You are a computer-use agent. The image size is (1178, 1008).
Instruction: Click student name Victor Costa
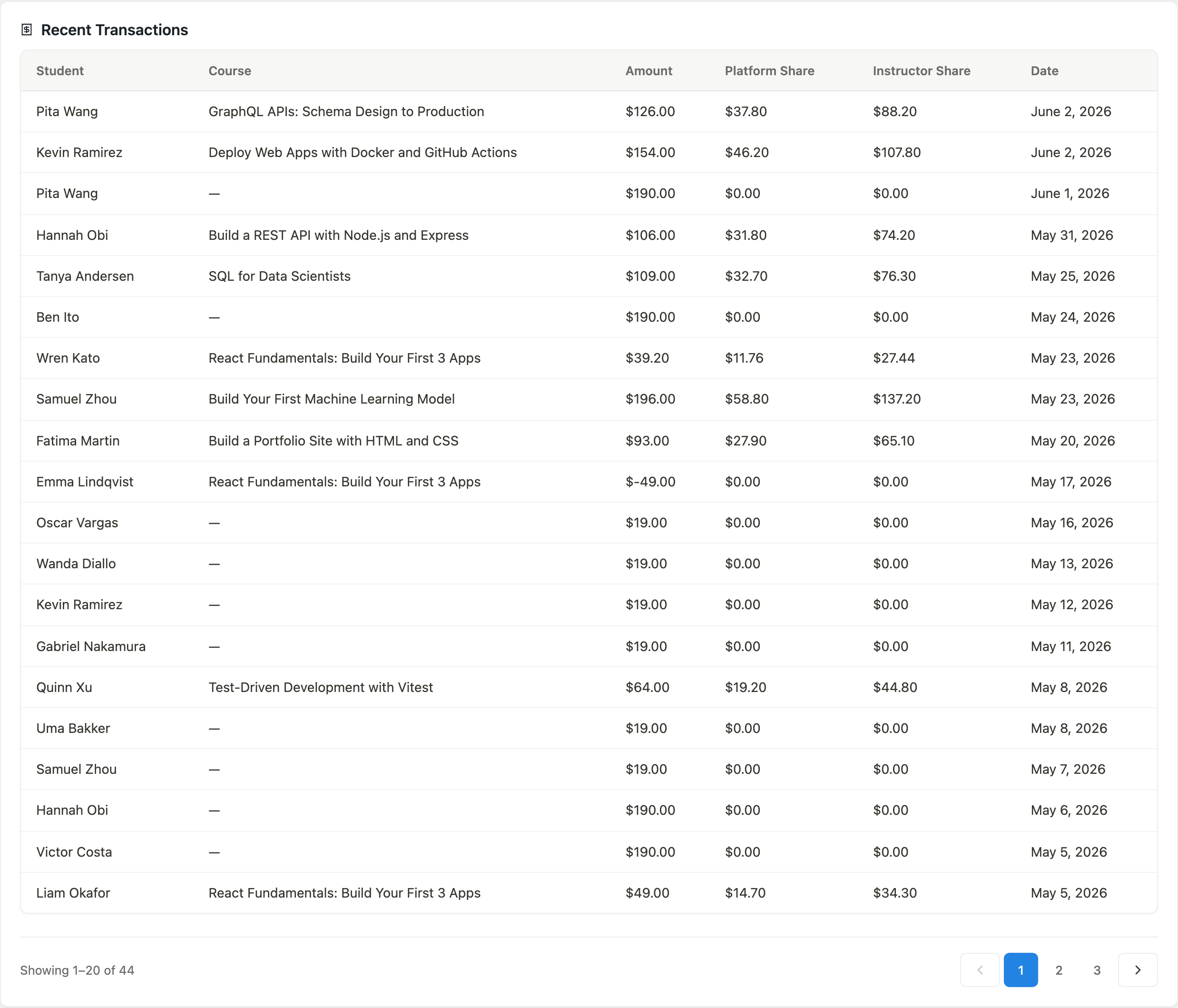[x=74, y=852]
